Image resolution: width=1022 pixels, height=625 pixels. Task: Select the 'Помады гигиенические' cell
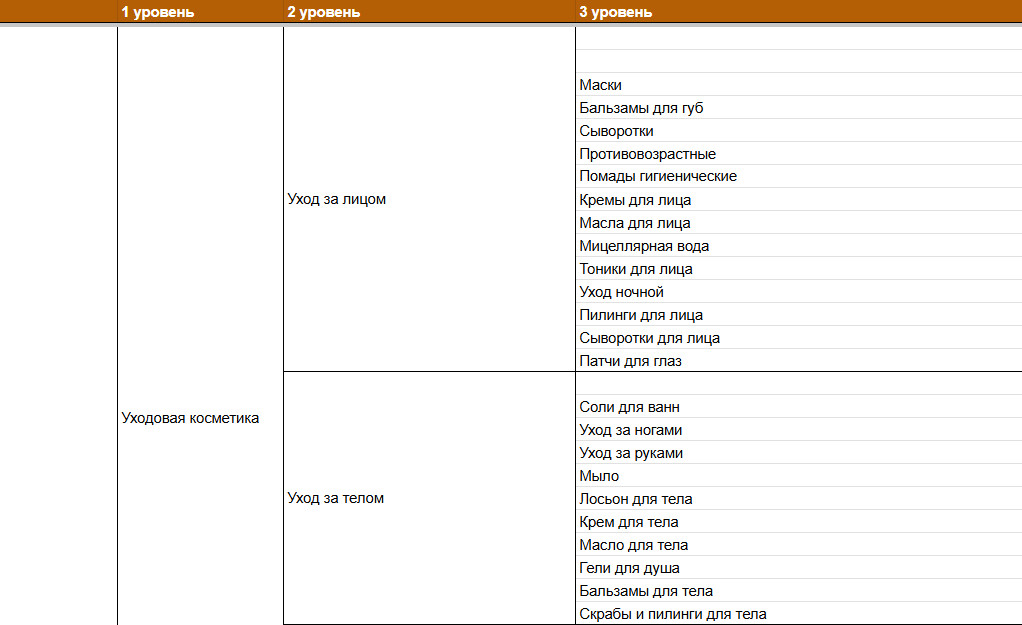798,176
